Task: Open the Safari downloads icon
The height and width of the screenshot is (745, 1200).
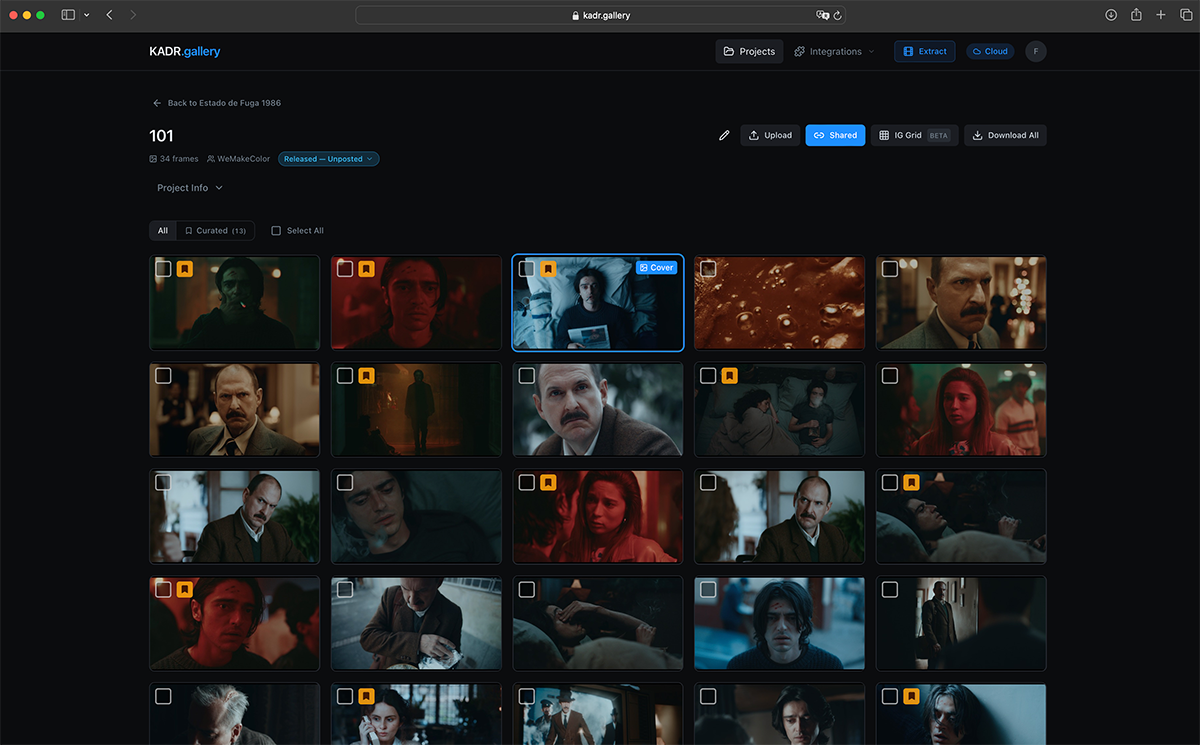Action: (x=1111, y=15)
